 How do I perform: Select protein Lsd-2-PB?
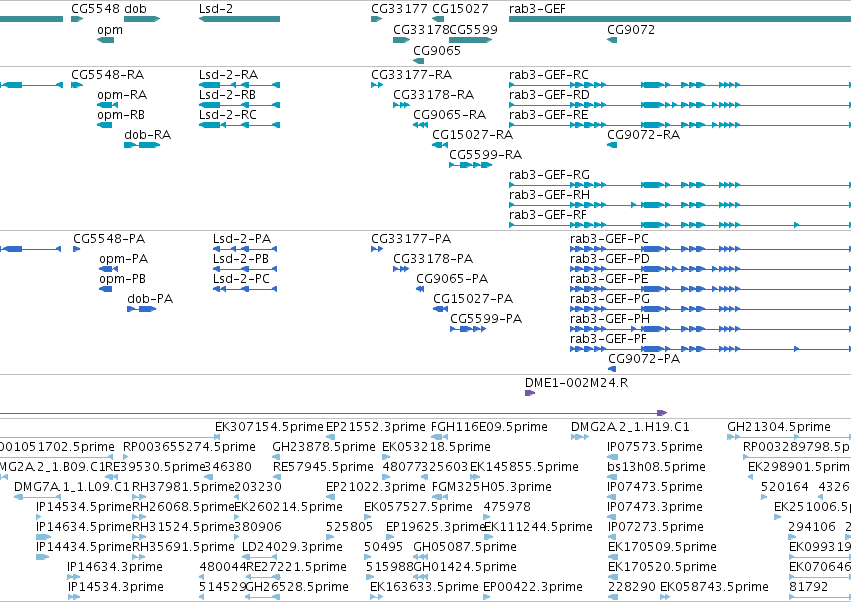pos(241,259)
